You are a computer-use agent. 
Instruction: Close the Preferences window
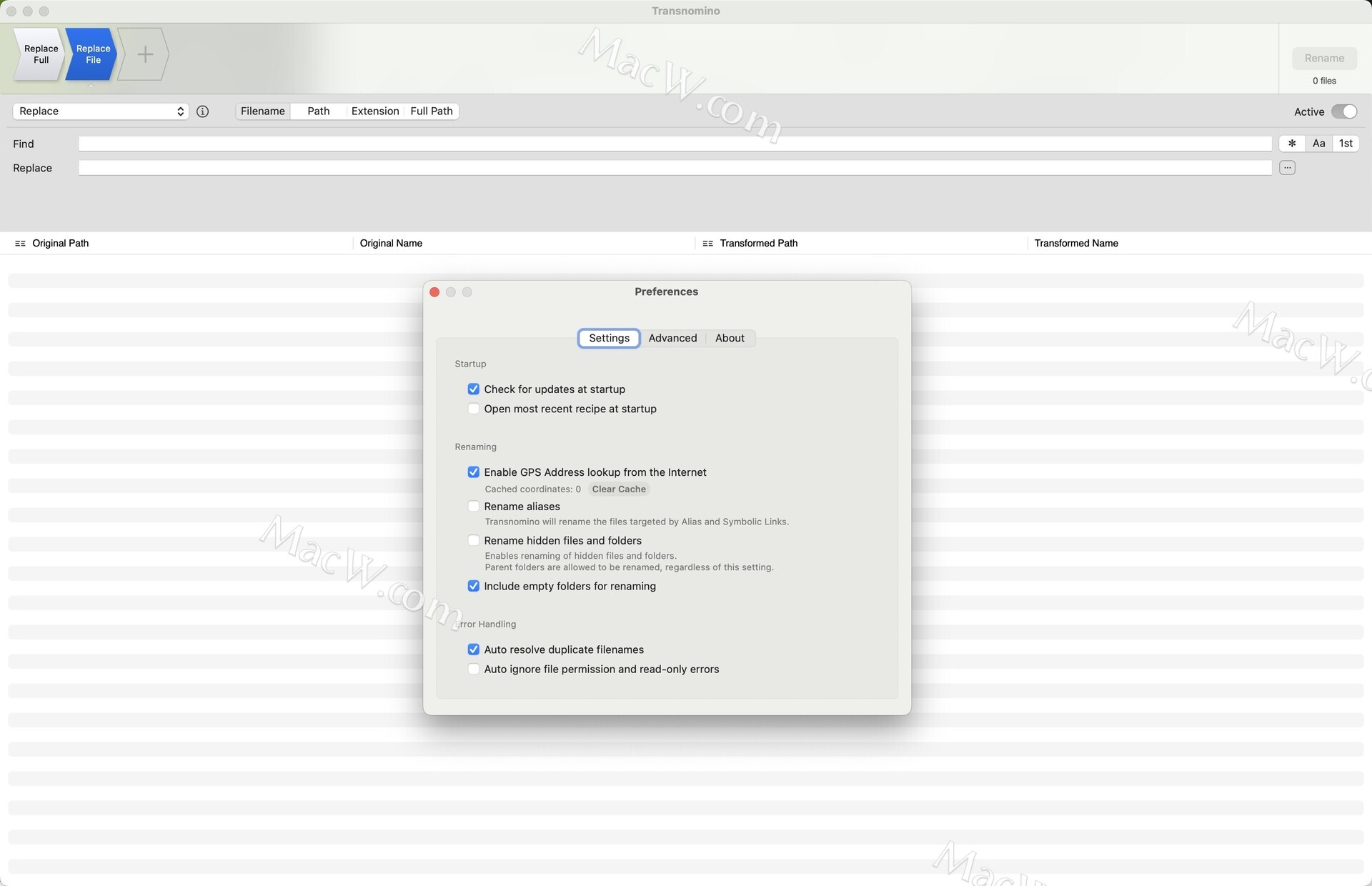point(434,292)
